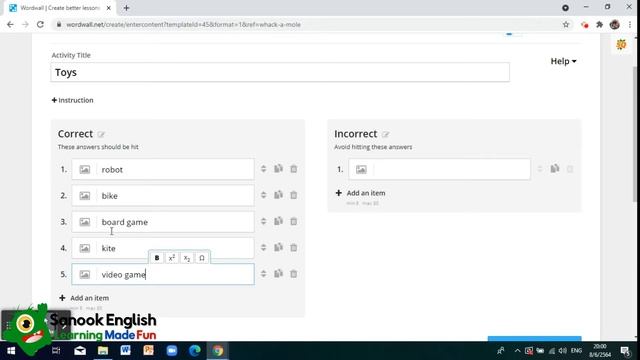Reload the current page
The width and height of the screenshot is (640, 360).
pyautogui.click(x=40, y=24)
